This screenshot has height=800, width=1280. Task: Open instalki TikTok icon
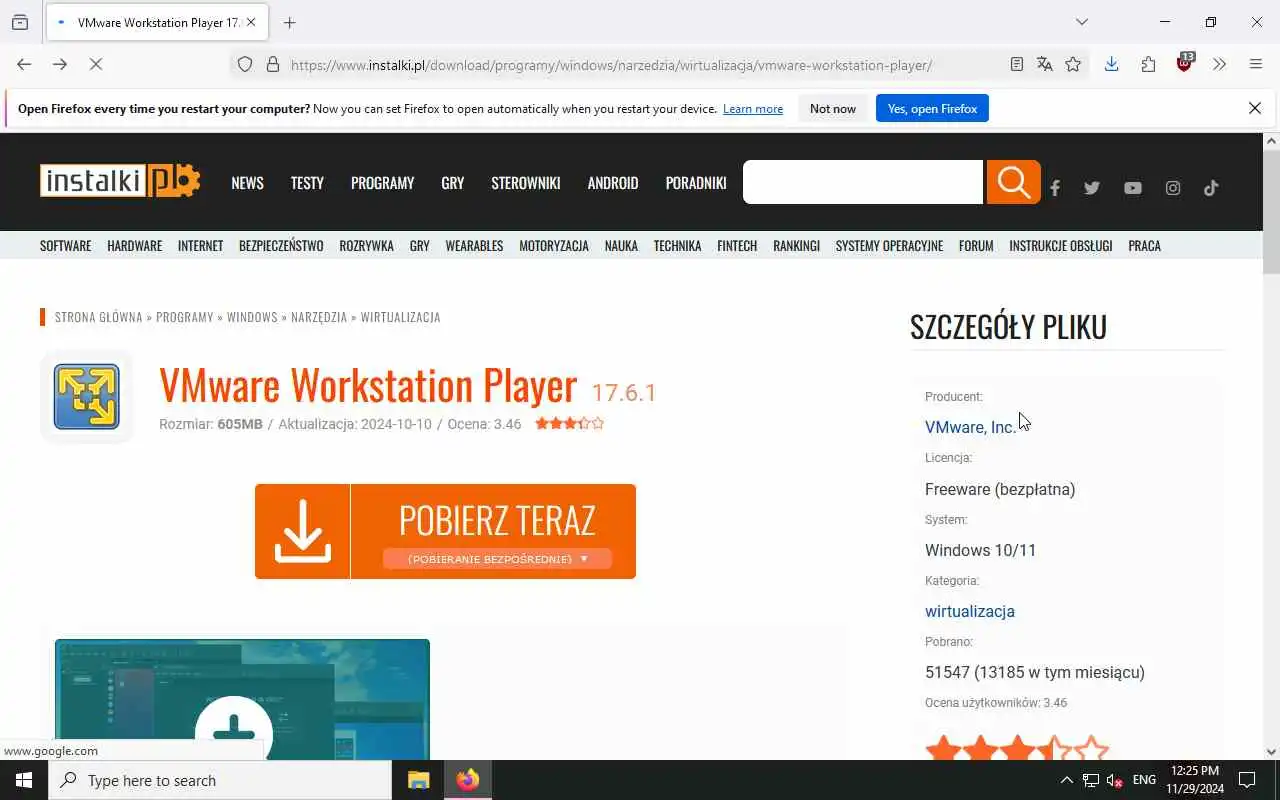pos(1211,188)
